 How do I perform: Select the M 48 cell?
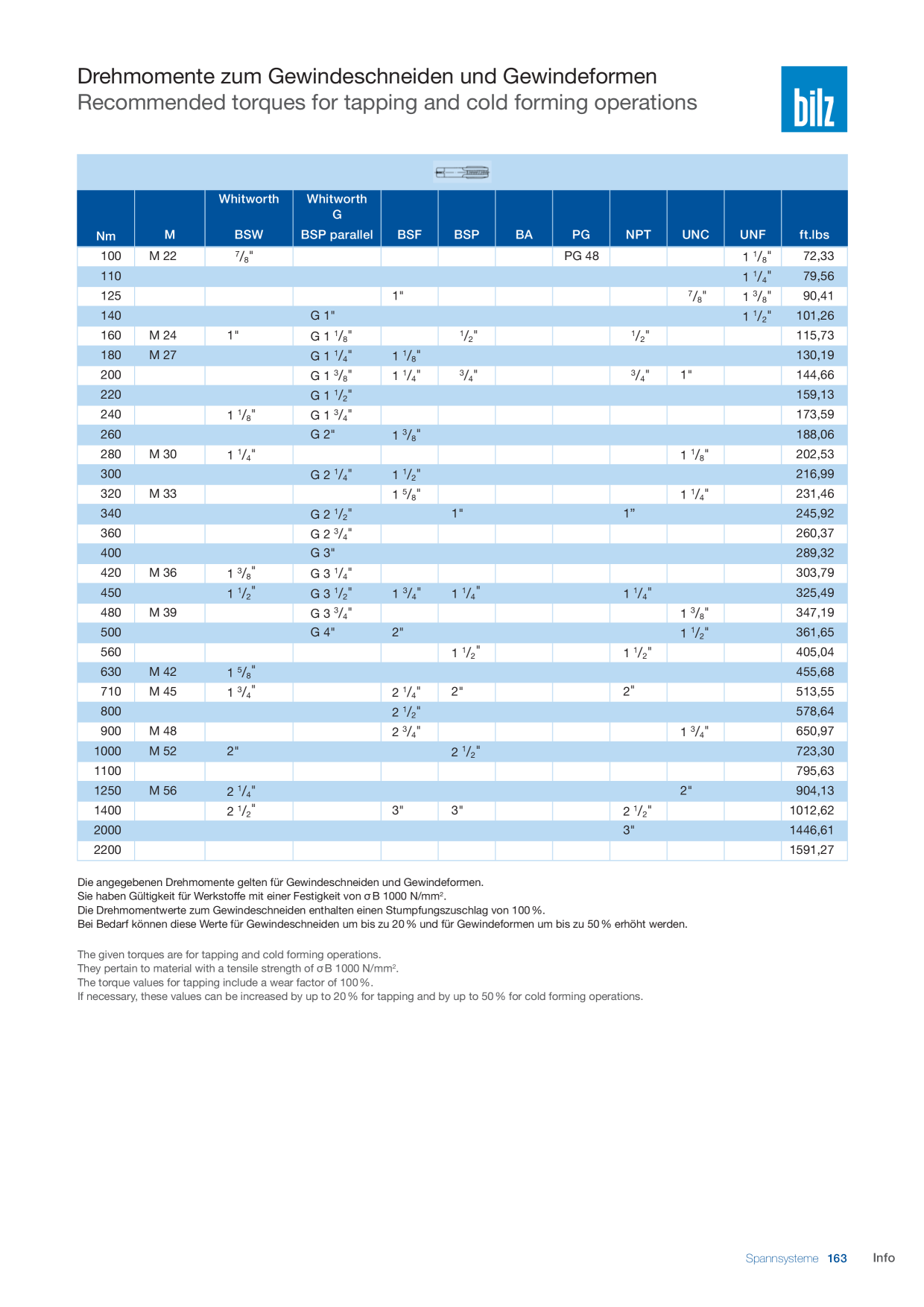point(162,731)
